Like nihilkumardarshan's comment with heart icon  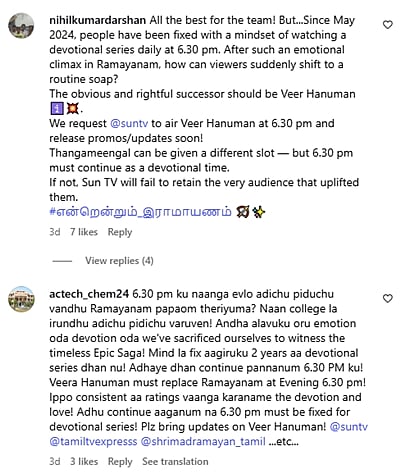[x=387, y=25]
